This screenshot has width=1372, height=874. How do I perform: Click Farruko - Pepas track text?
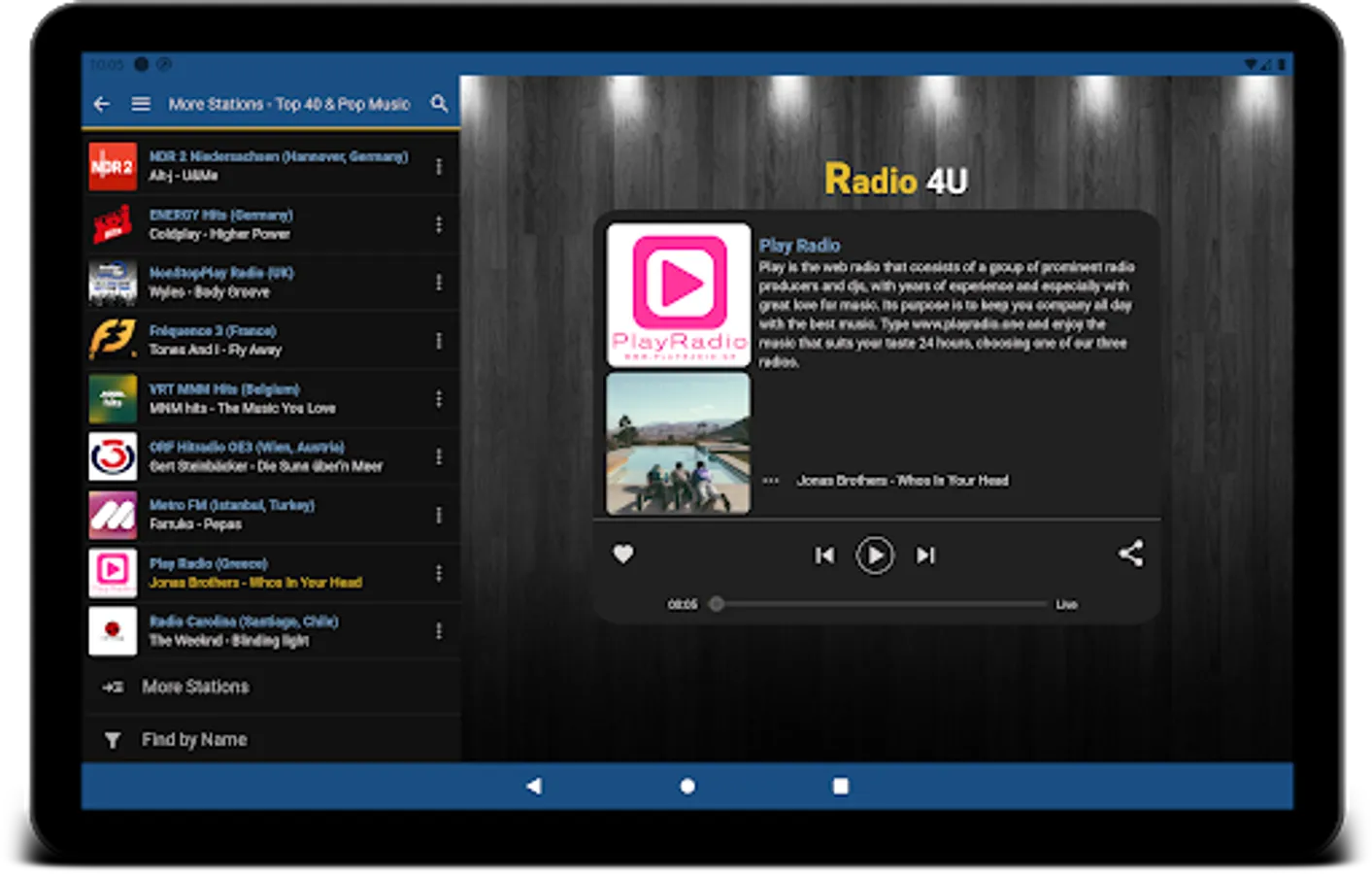point(195,524)
